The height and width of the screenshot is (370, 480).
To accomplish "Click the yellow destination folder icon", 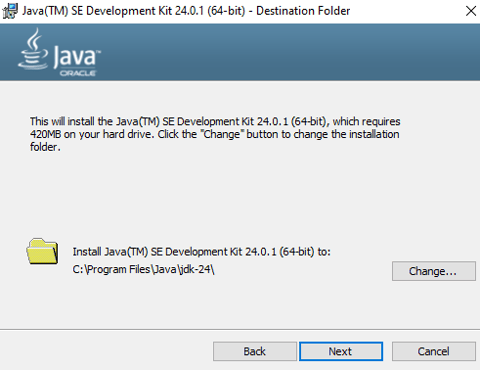I will pos(42,251).
